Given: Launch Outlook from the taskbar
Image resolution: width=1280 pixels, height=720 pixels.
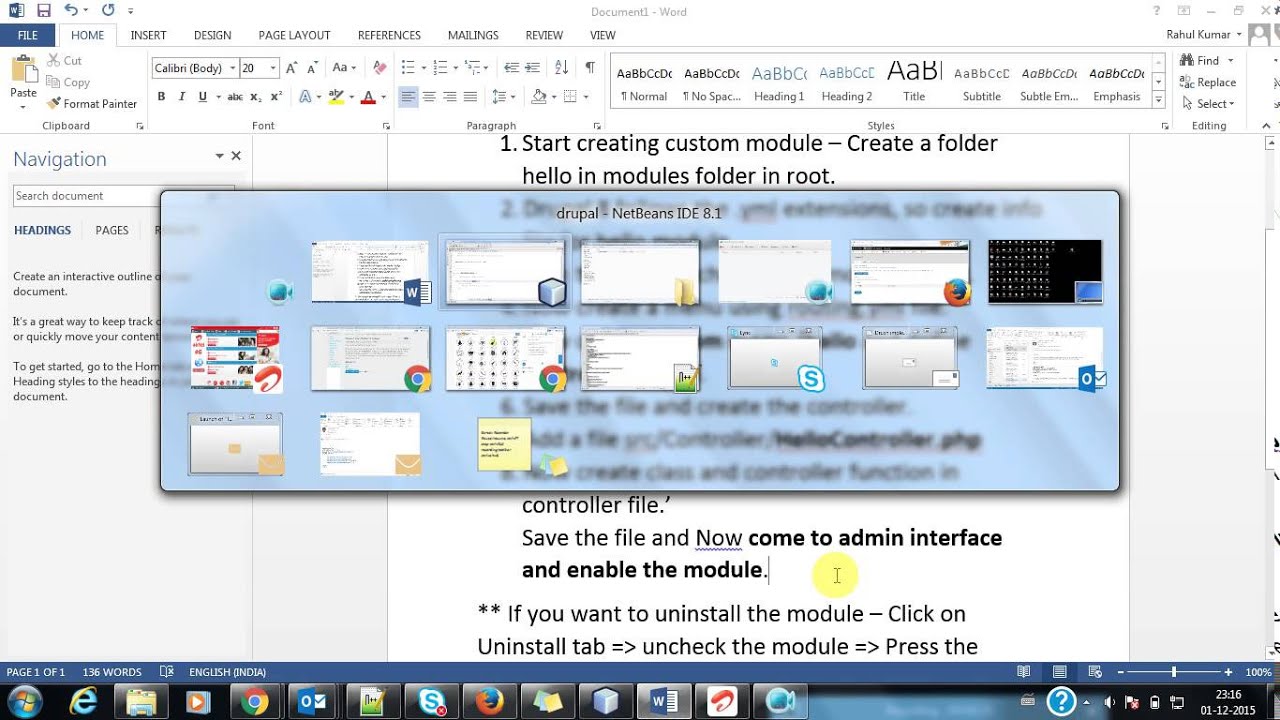Looking at the screenshot, I should (x=313, y=702).
